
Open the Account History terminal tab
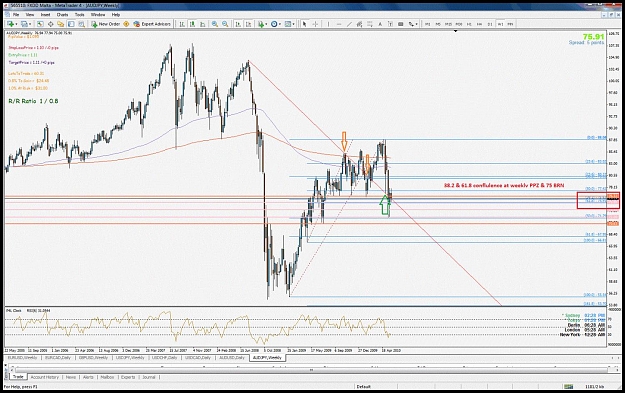(x=44, y=377)
